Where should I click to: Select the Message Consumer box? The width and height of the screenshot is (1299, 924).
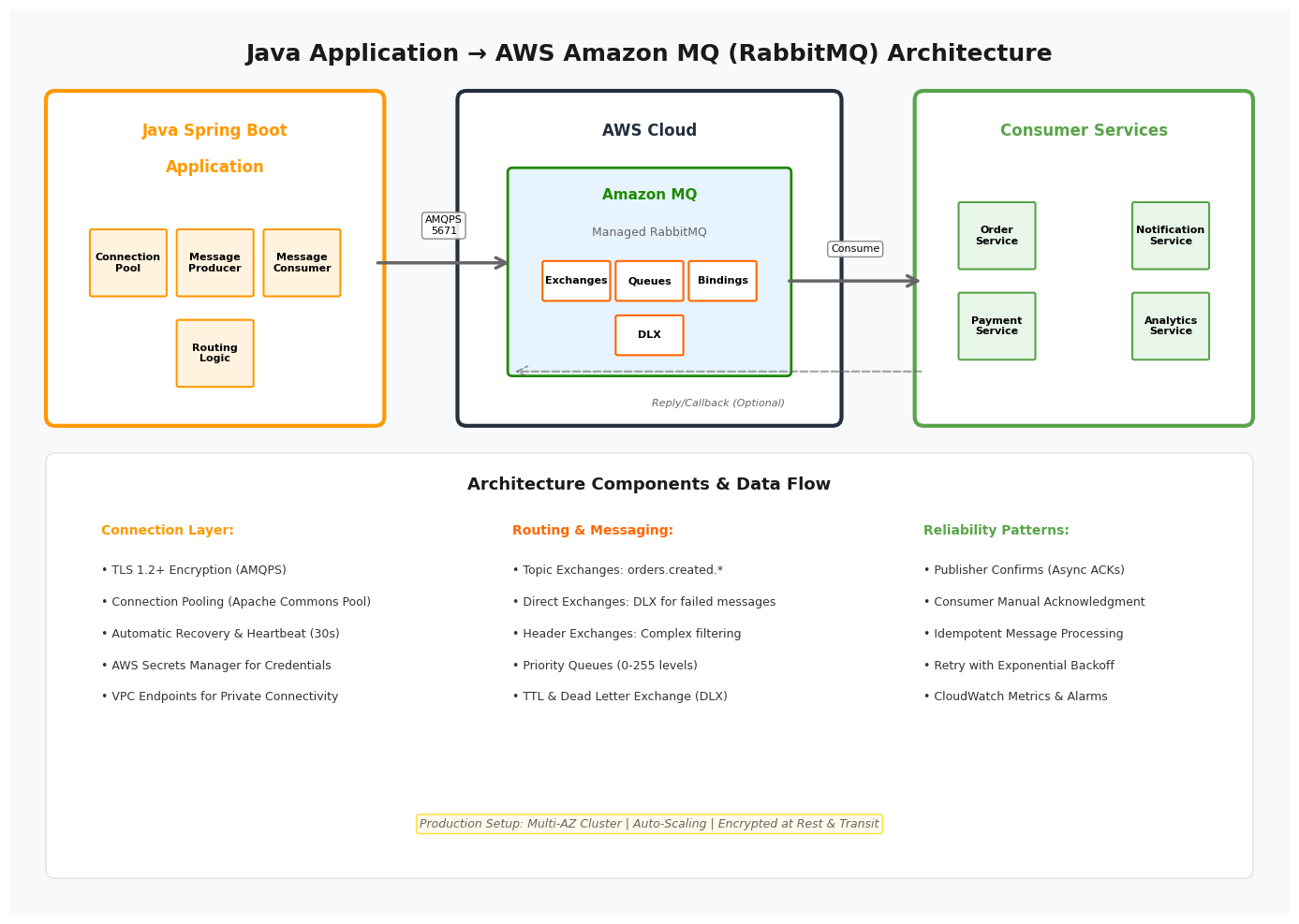tap(302, 263)
